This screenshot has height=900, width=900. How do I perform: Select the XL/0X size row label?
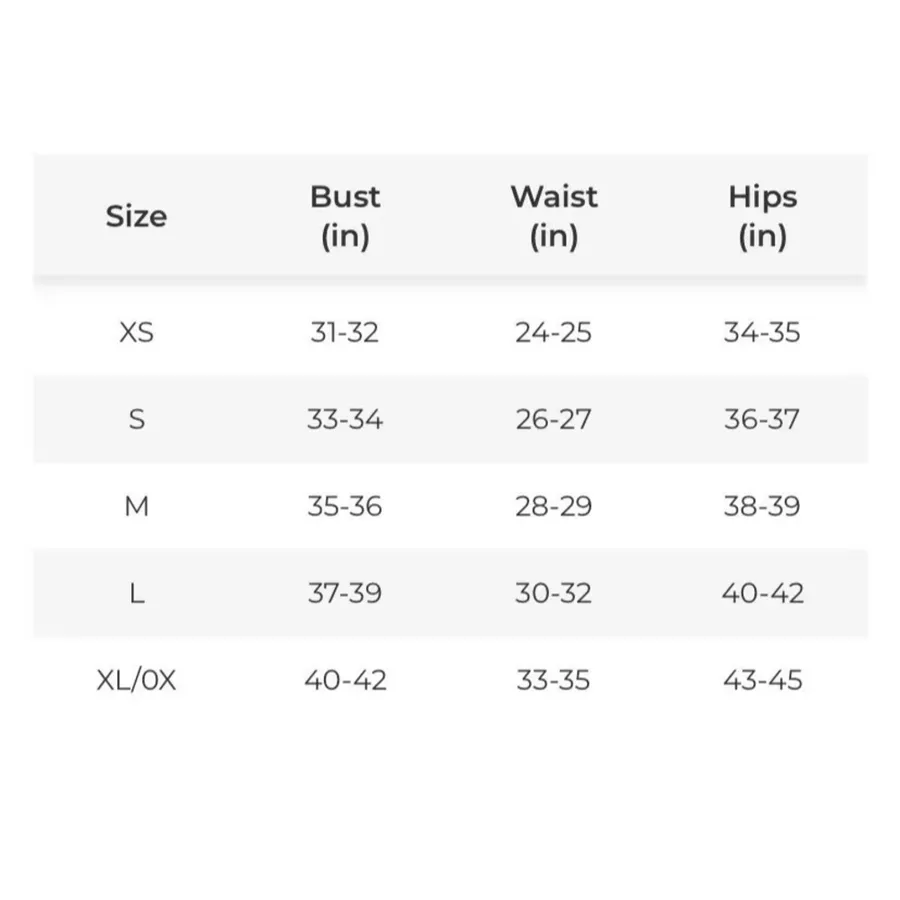coord(137,681)
